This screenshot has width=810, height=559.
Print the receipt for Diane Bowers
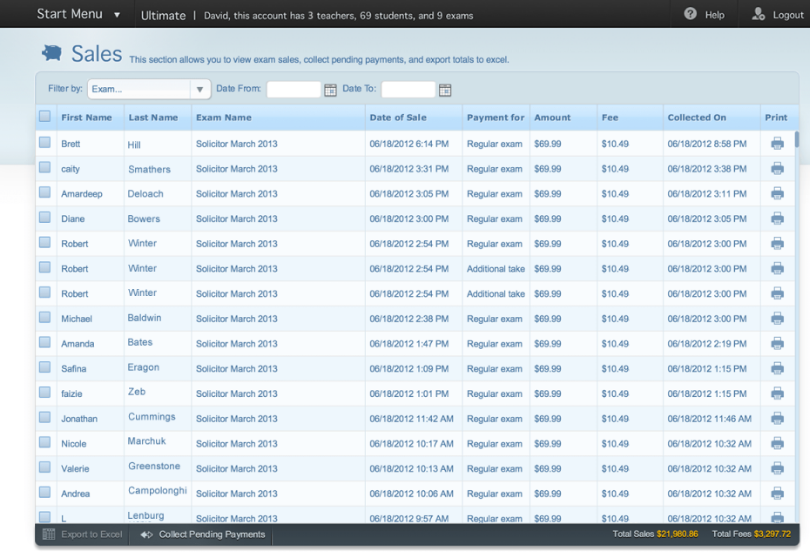(777, 219)
